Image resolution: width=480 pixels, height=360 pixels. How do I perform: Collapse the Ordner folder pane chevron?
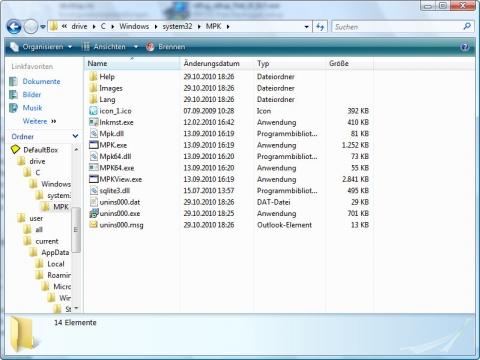[x=75, y=136]
